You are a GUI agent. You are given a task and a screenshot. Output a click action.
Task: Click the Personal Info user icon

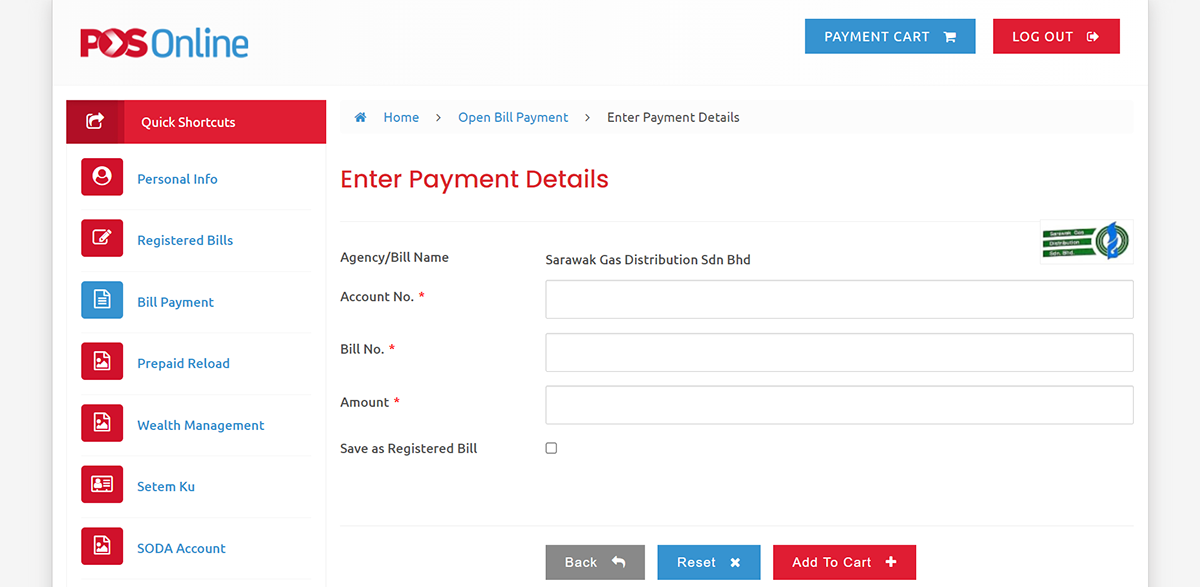click(x=102, y=177)
